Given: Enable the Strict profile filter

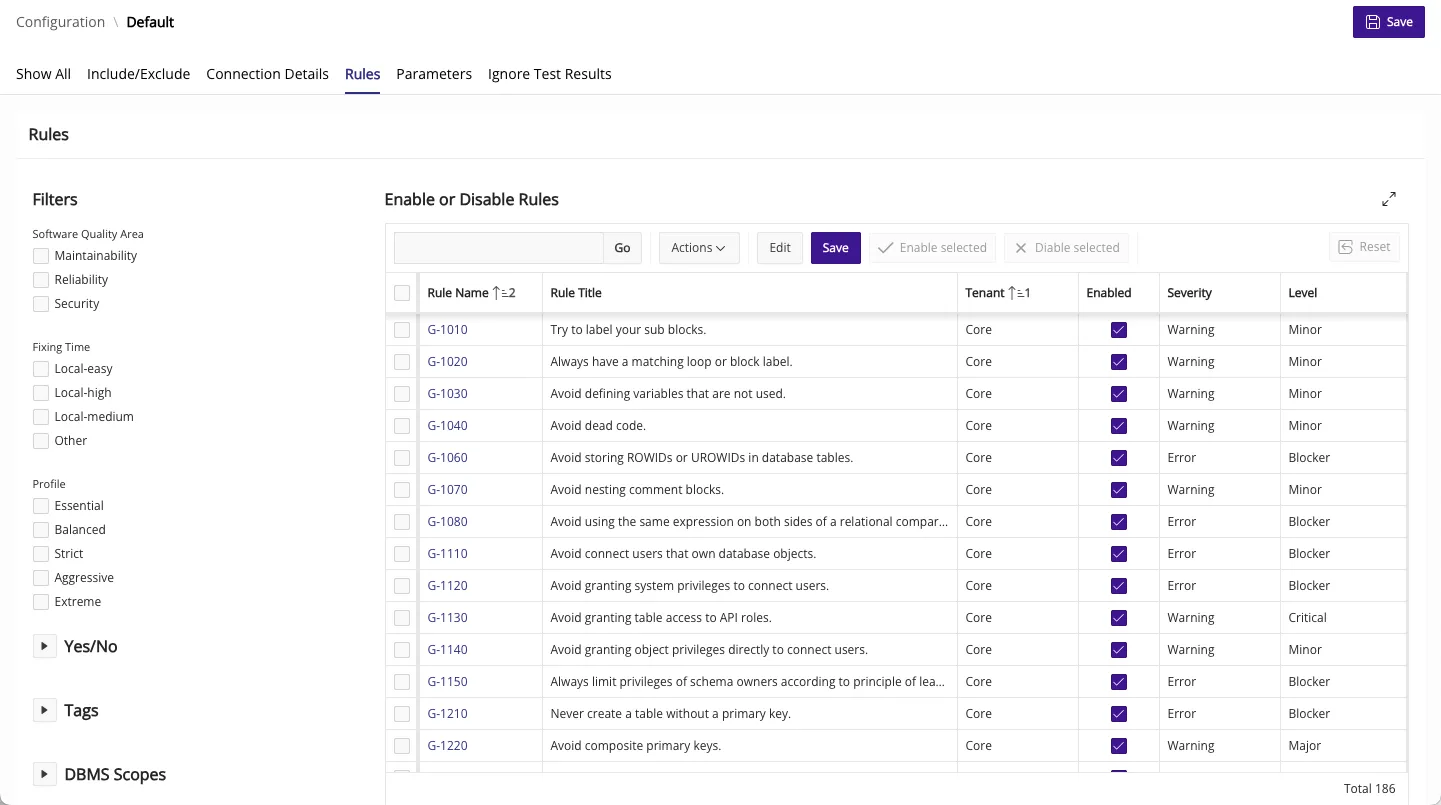Looking at the screenshot, I should click(x=41, y=554).
